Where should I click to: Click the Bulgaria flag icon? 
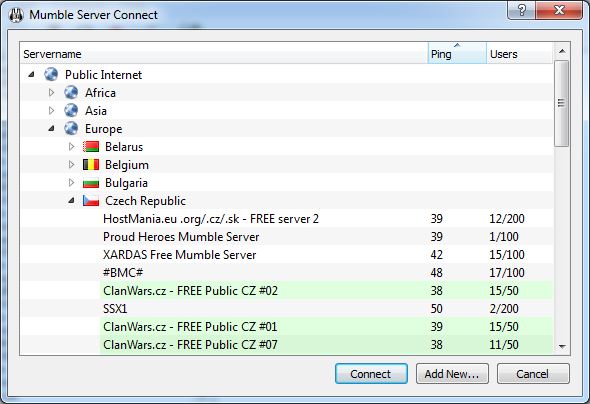[91, 183]
